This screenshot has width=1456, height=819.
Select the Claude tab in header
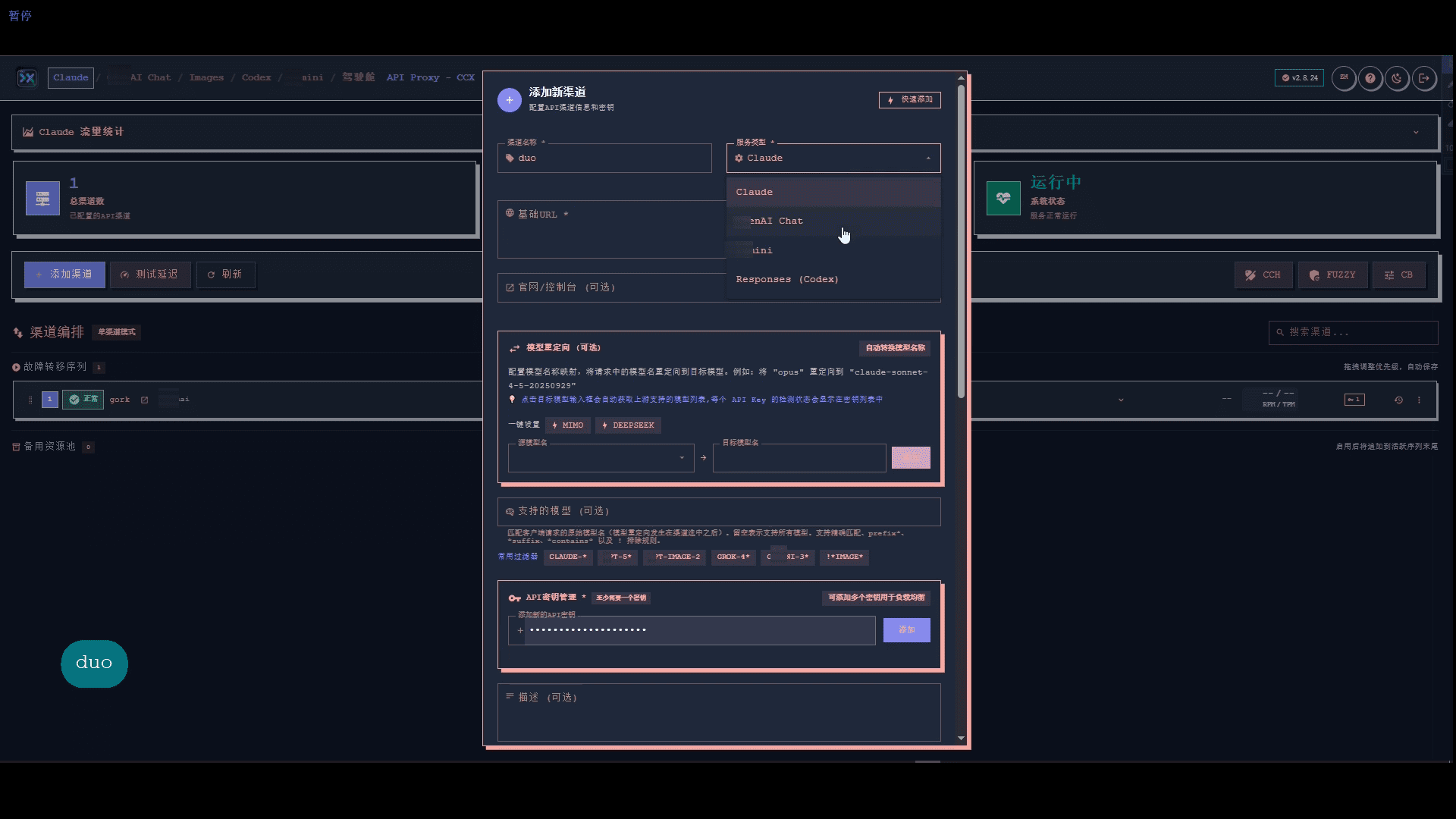[71, 77]
